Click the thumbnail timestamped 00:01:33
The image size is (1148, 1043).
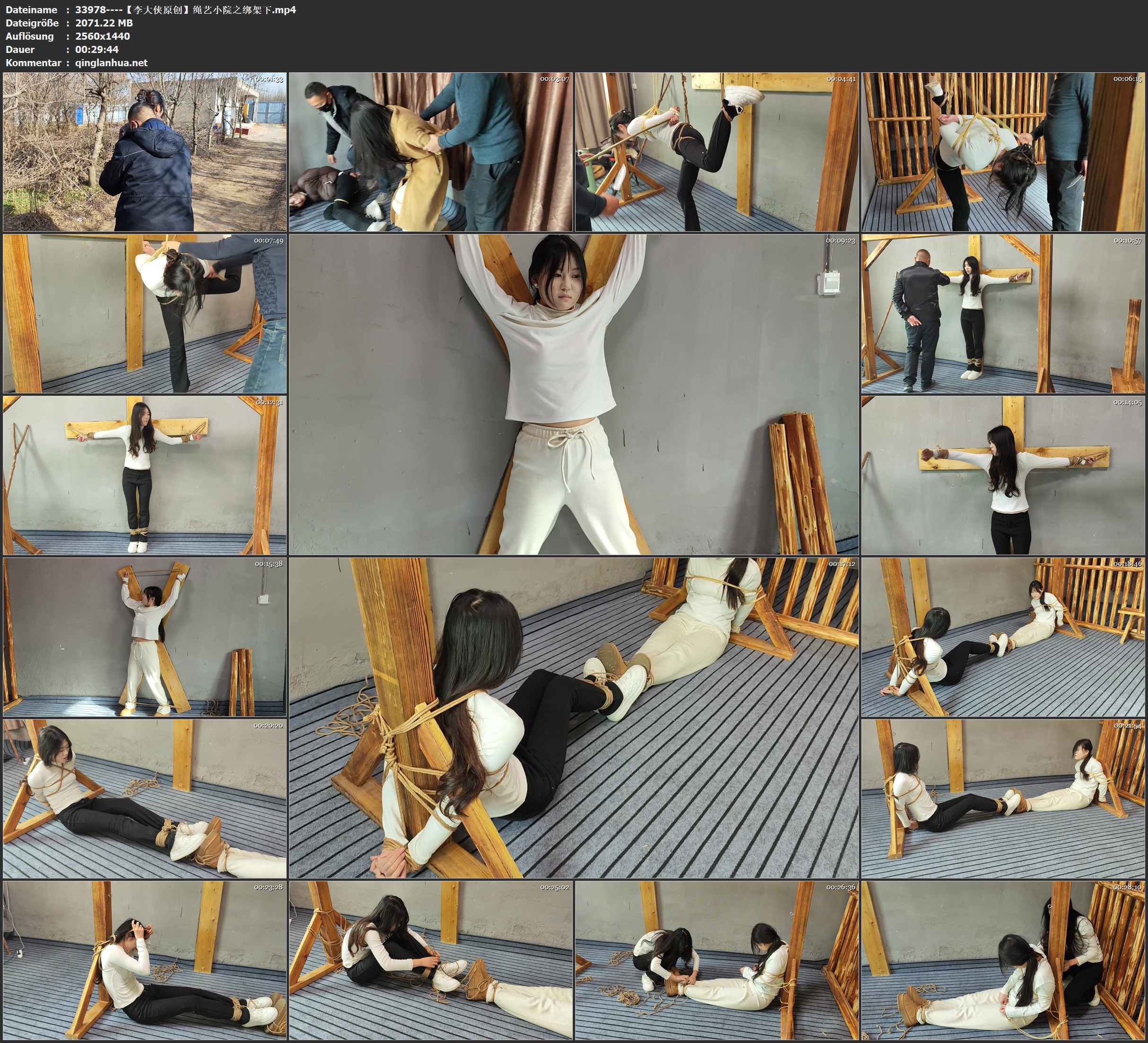click(145, 151)
